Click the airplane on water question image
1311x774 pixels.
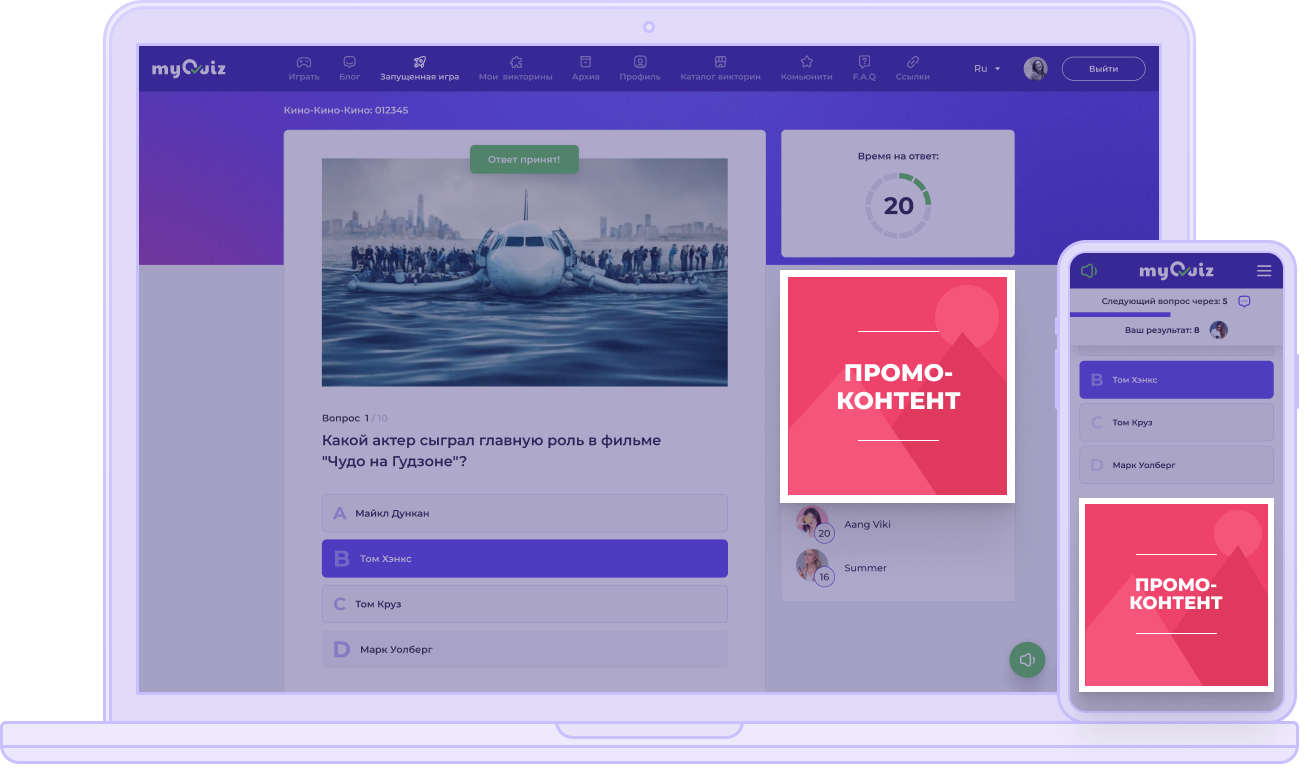[x=524, y=272]
